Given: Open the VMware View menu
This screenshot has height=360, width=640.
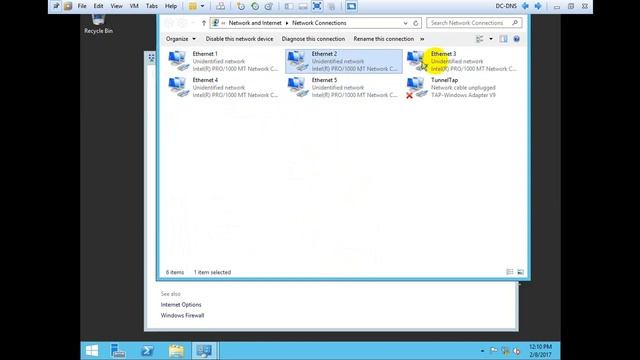Looking at the screenshot, I should point(116,6).
